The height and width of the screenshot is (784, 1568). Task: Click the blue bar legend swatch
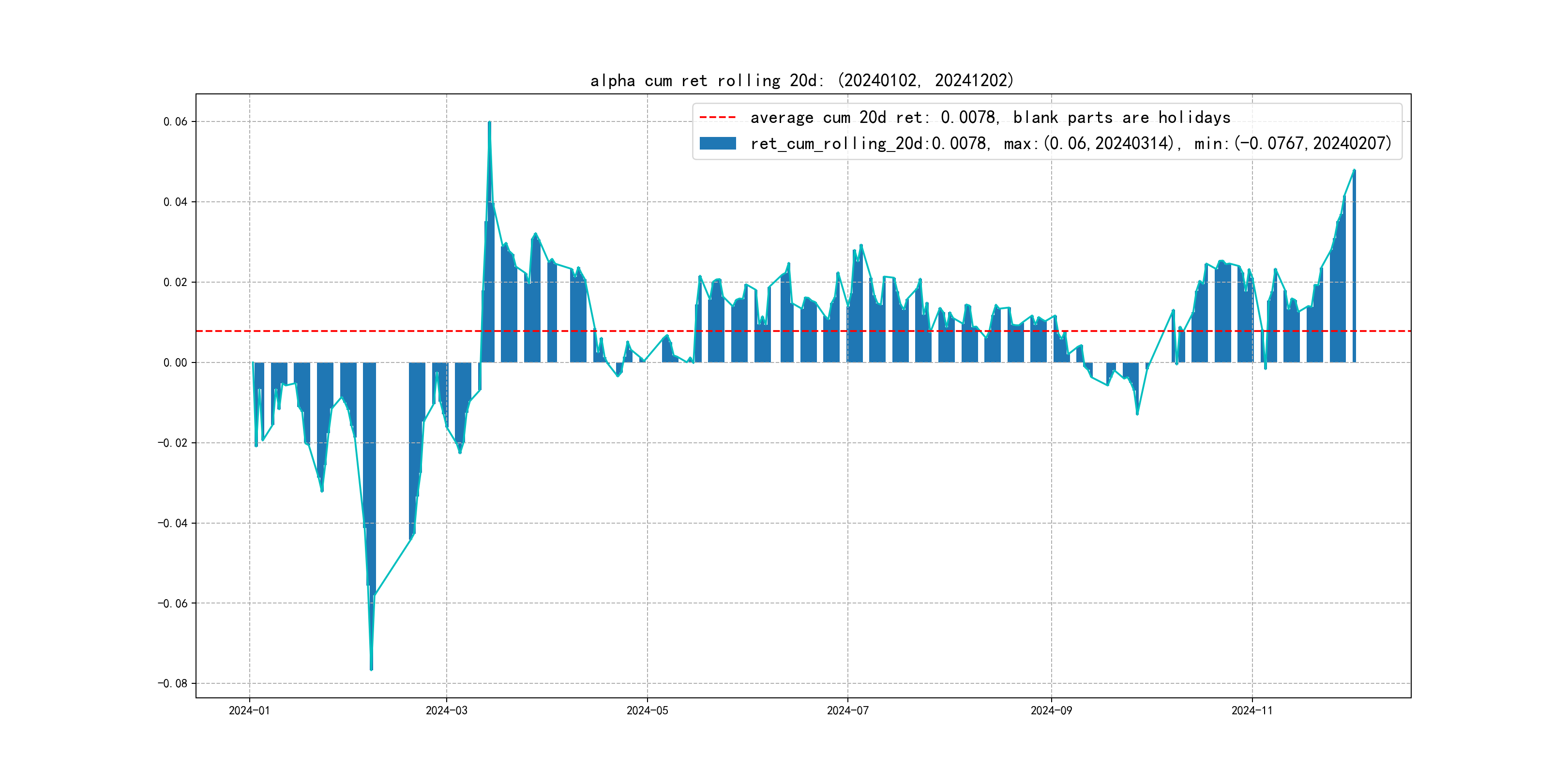click(717, 143)
